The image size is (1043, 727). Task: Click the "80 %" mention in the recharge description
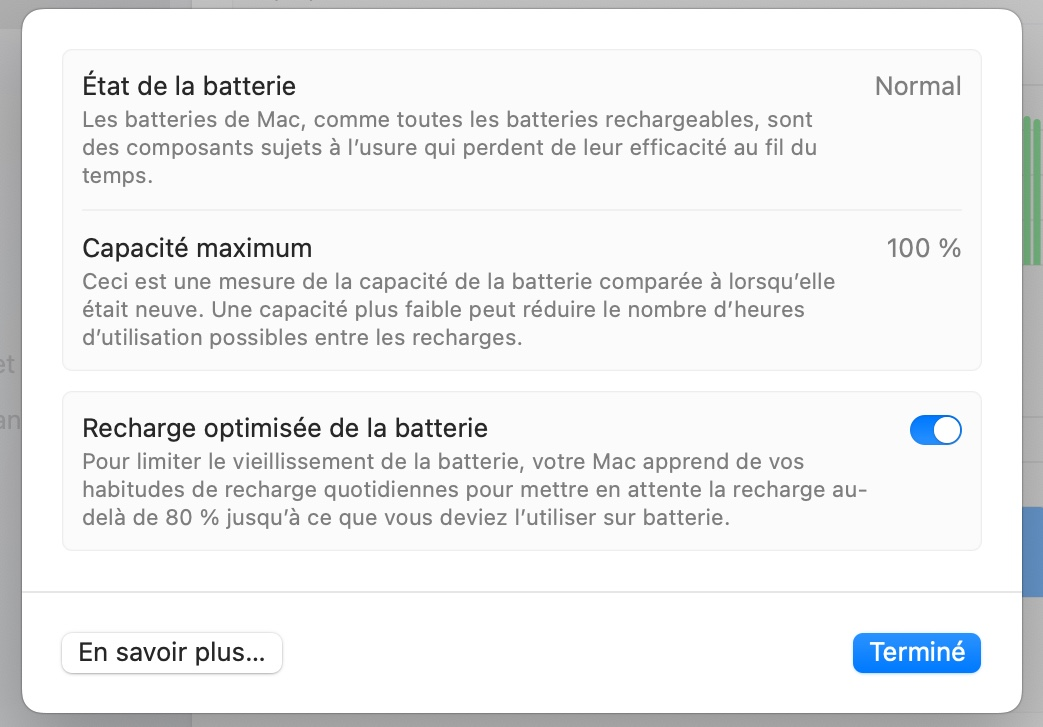click(x=192, y=517)
